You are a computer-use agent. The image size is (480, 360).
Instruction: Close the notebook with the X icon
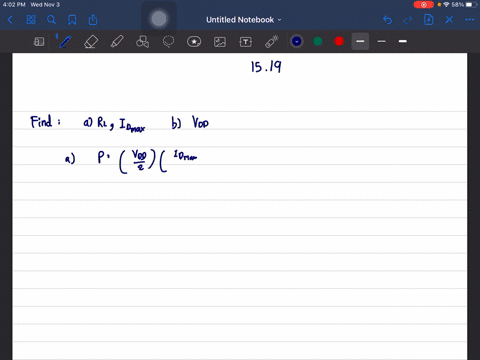click(x=449, y=20)
